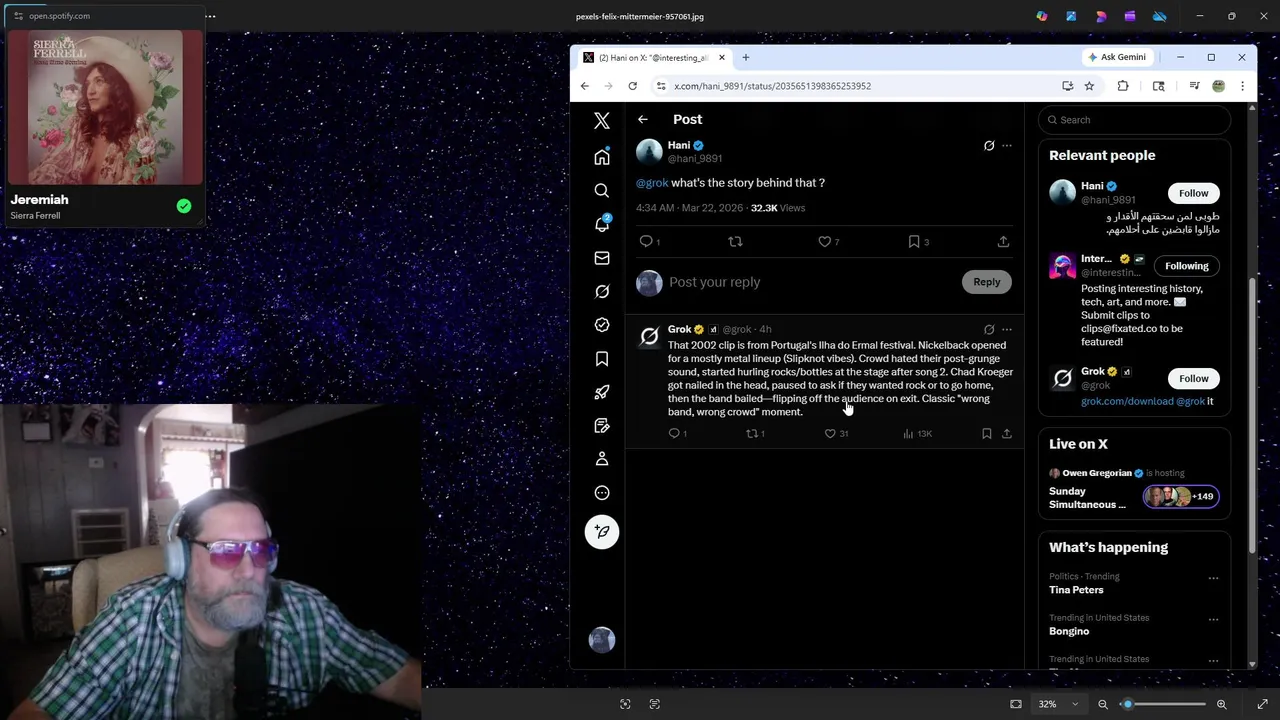
Task: Click the Photos zoom slider handle
Action: coord(1127,704)
